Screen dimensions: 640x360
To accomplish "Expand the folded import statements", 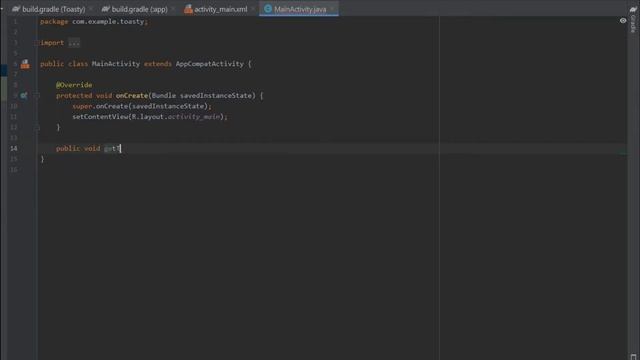I will pos(37,43).
